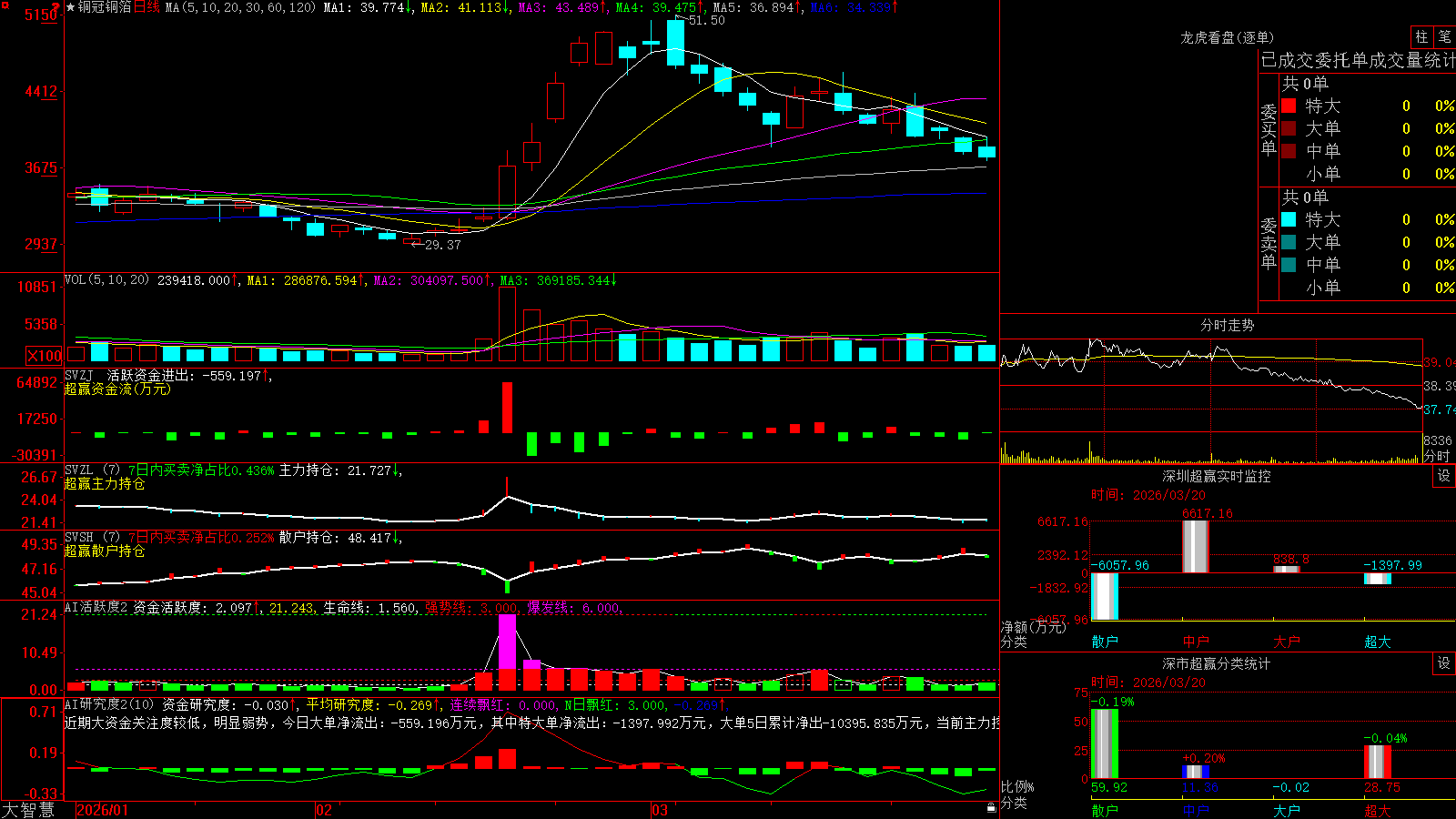This screenshot has width=1456, height=819.
Task: Click the 超赢散户持仓 label
Action: (105, 551)
